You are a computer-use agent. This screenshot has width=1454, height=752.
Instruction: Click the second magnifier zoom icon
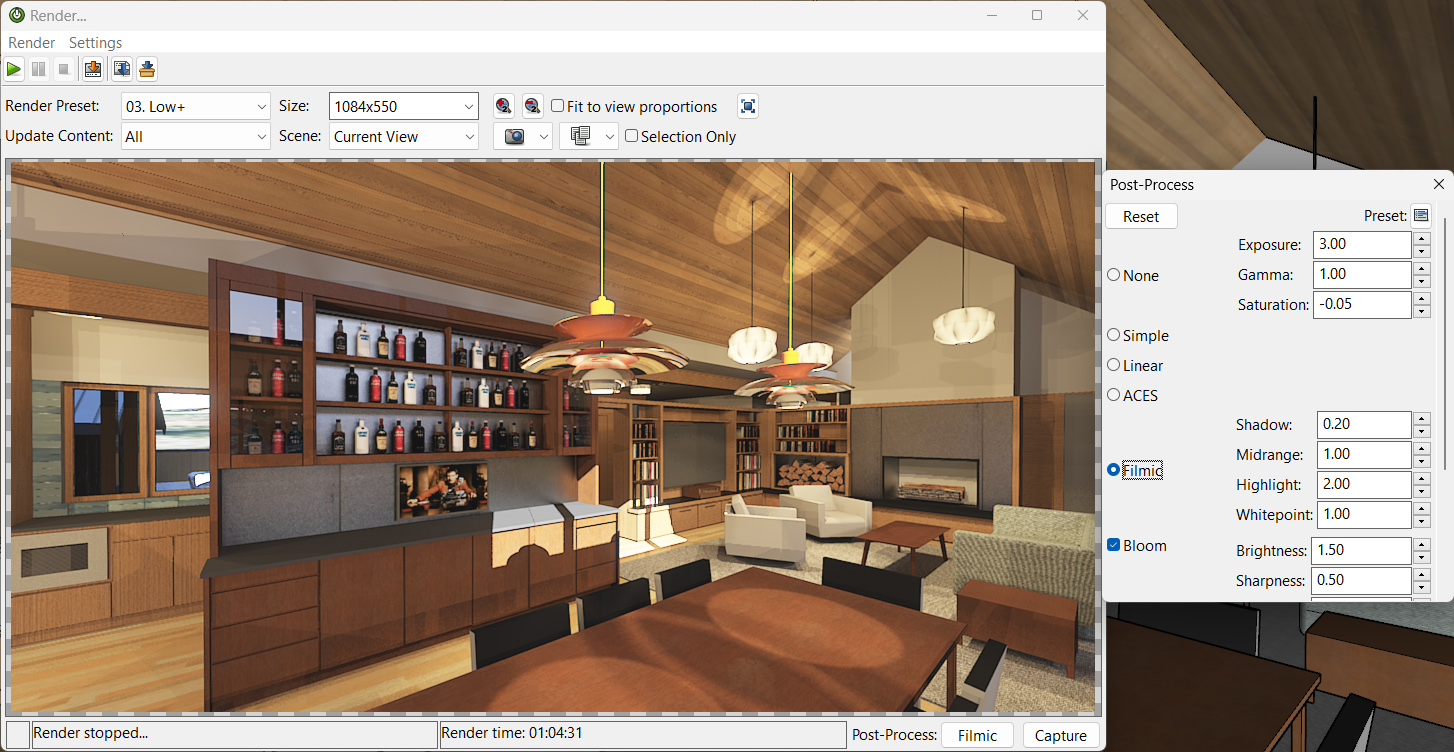point(532,106)
